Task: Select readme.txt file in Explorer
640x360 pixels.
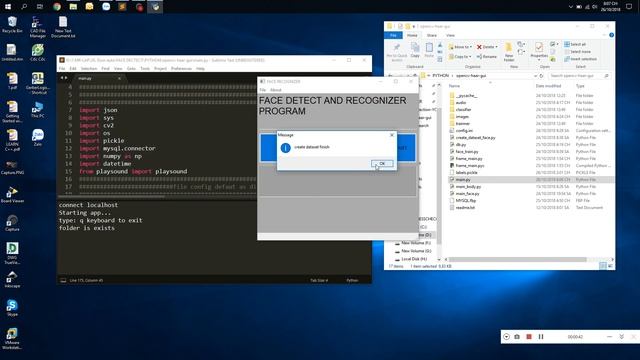Action: (465, 207)
